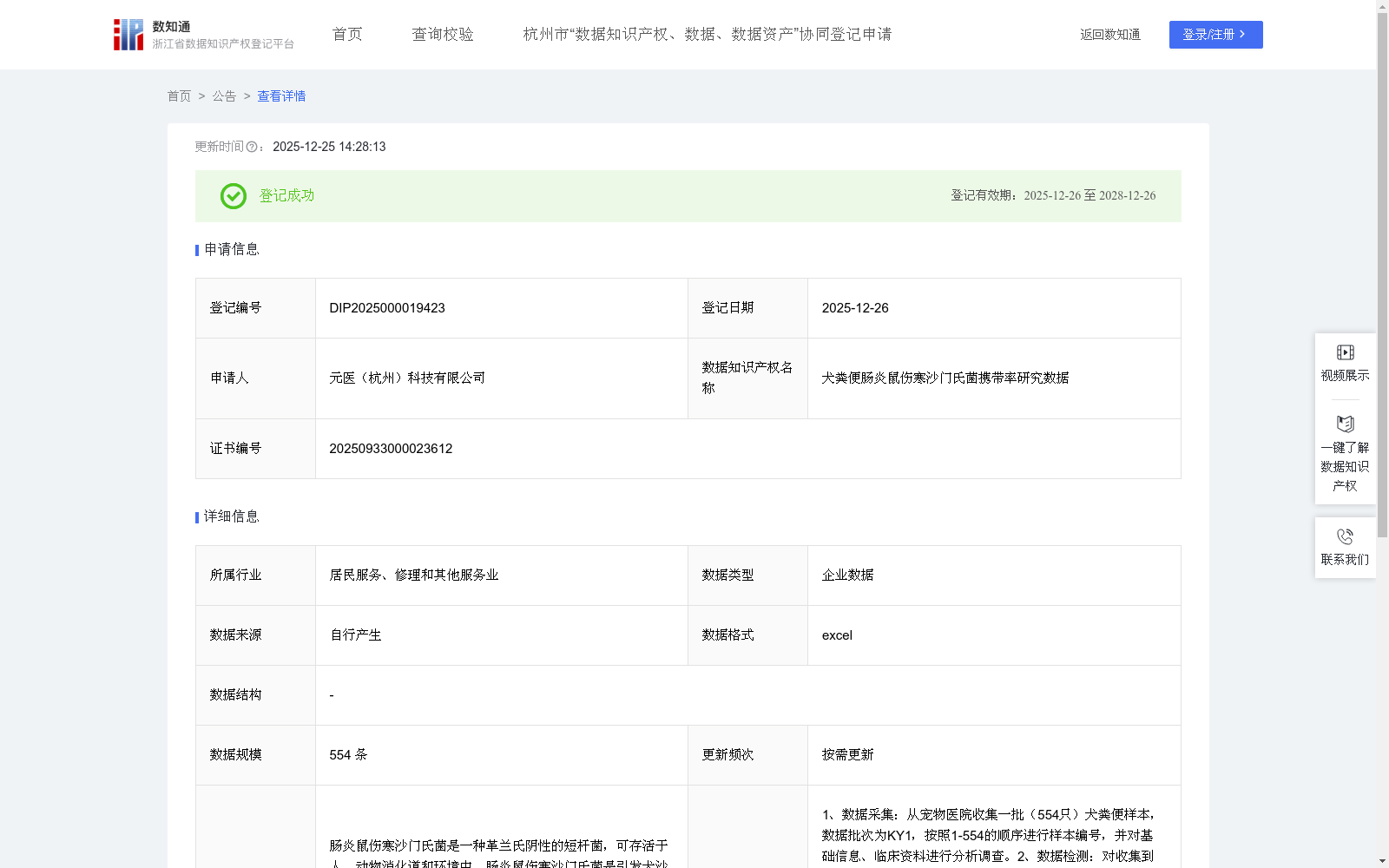The width and height of the screenshot is (1389, 868).
Task: Click the scrollbar down arrow
Action: tap(1382, 861)
